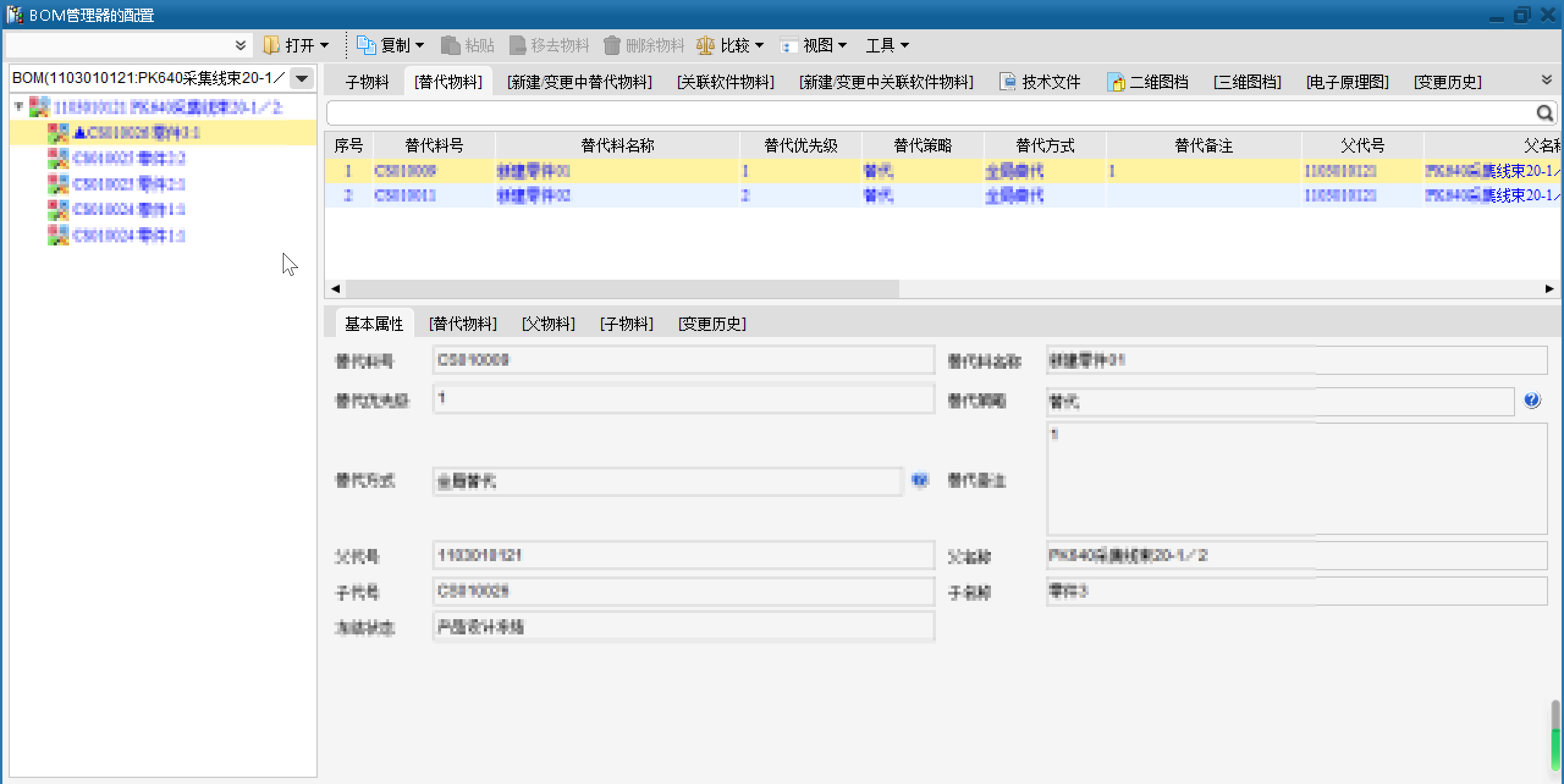
Task: Click the Open folder icon
Action: click(271, 45)
